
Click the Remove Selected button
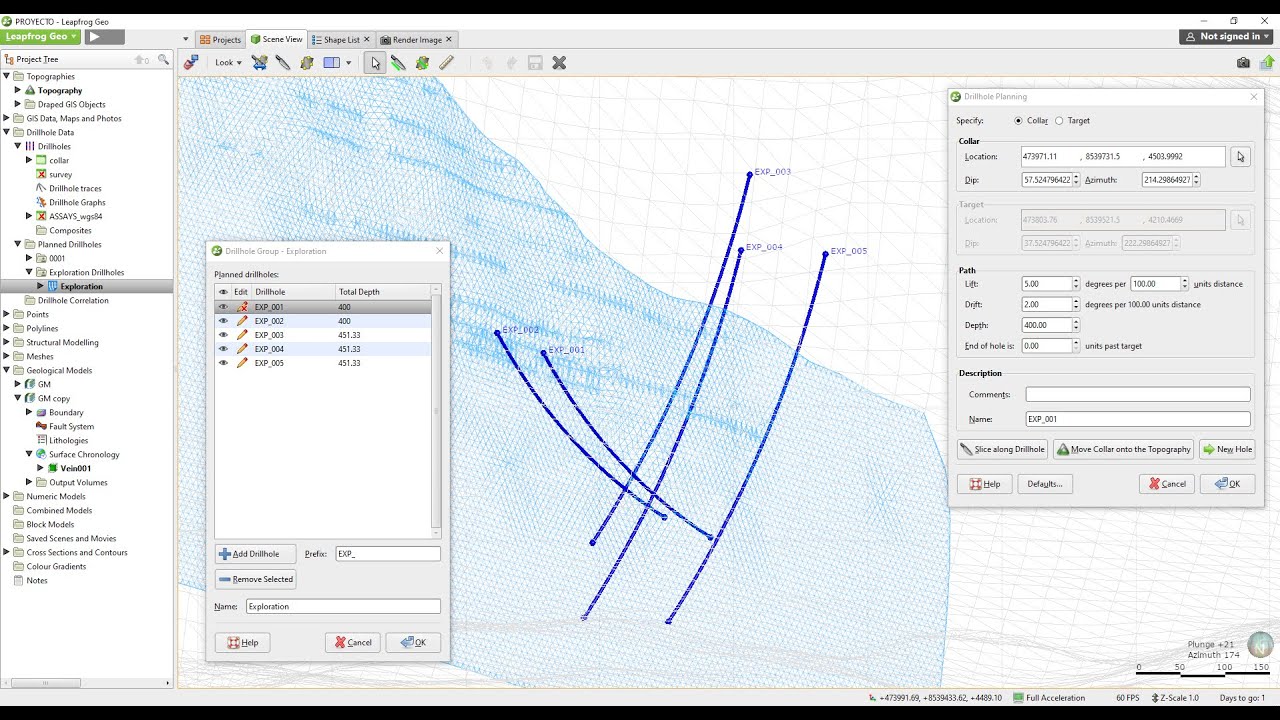[x=255, y=579]
